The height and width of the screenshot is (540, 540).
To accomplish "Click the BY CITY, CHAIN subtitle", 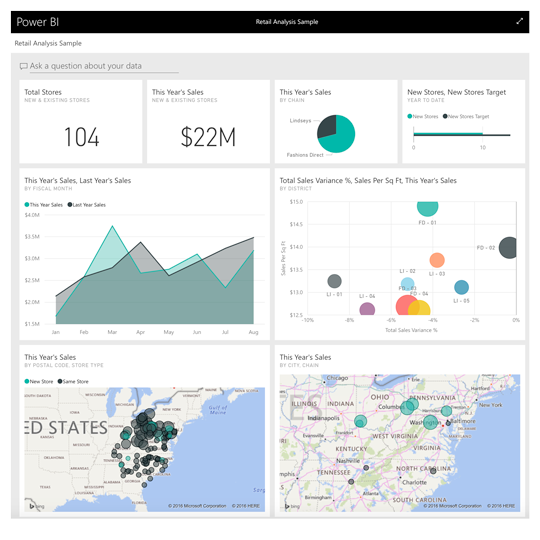I will (x=299, y=365).
